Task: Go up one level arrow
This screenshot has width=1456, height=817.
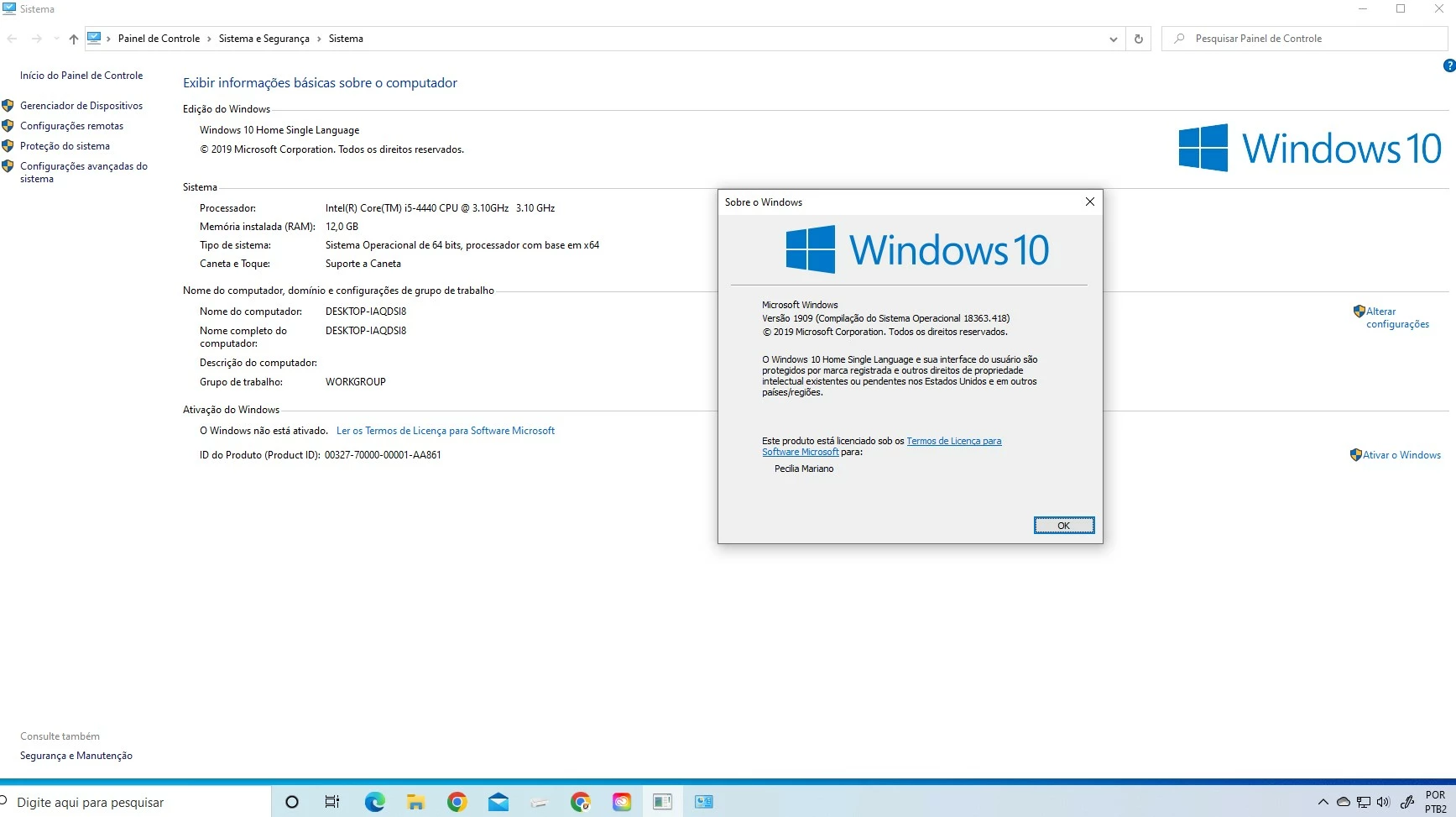Action: pyautogui.click(x=74, y=39)
